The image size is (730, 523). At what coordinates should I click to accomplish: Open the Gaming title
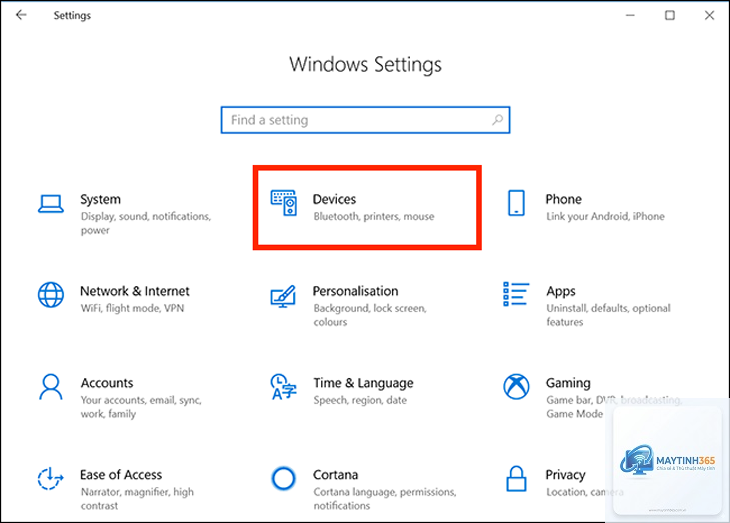[568, 383]
